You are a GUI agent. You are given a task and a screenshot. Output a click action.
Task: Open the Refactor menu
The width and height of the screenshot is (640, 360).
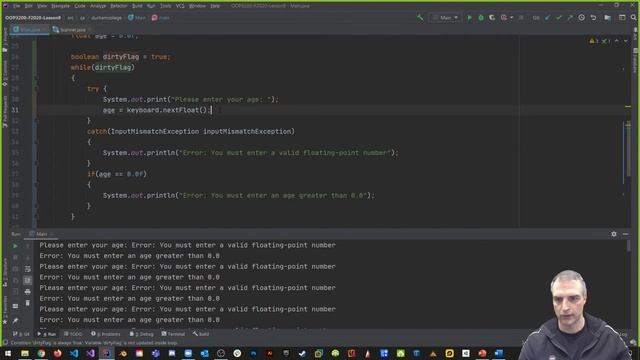point(119,6)
